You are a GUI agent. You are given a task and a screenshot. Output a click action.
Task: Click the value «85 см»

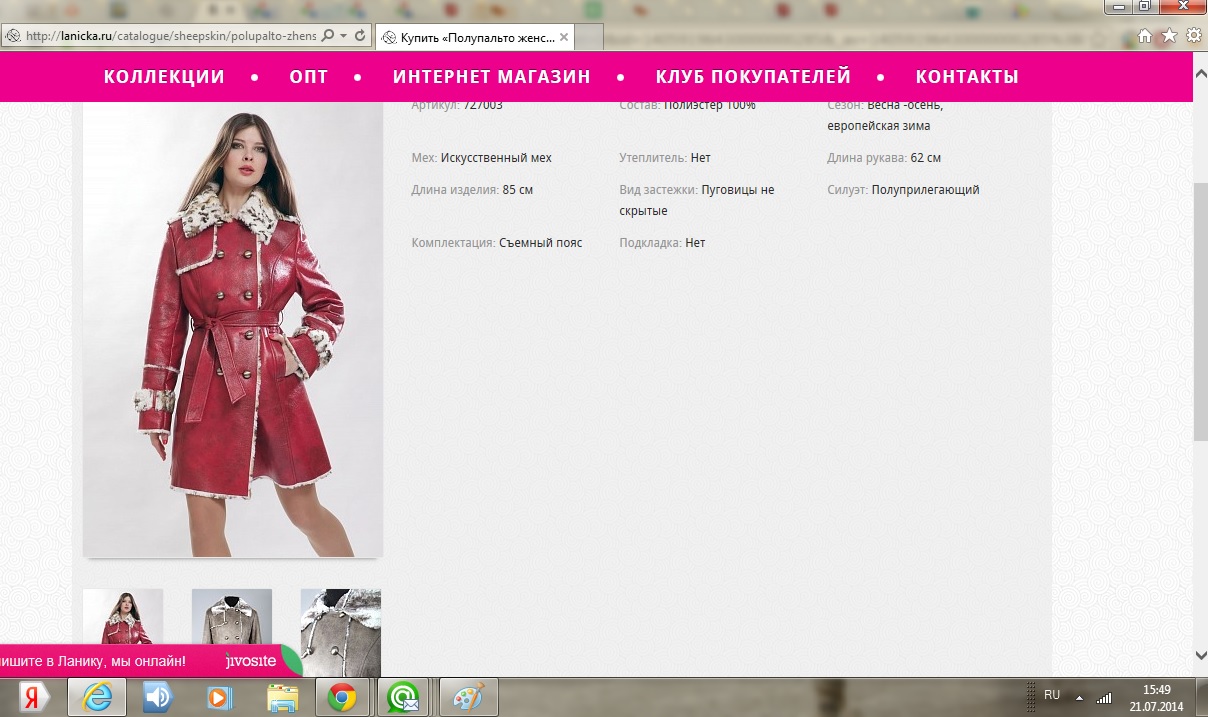point(518,190)
